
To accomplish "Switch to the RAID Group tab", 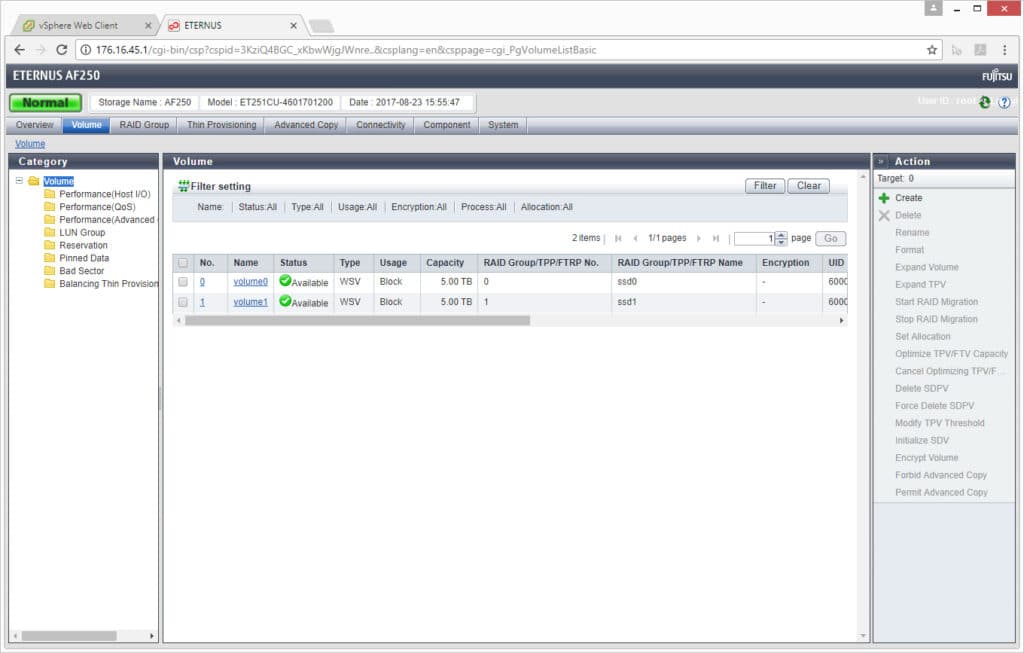I will click(144, 125).
